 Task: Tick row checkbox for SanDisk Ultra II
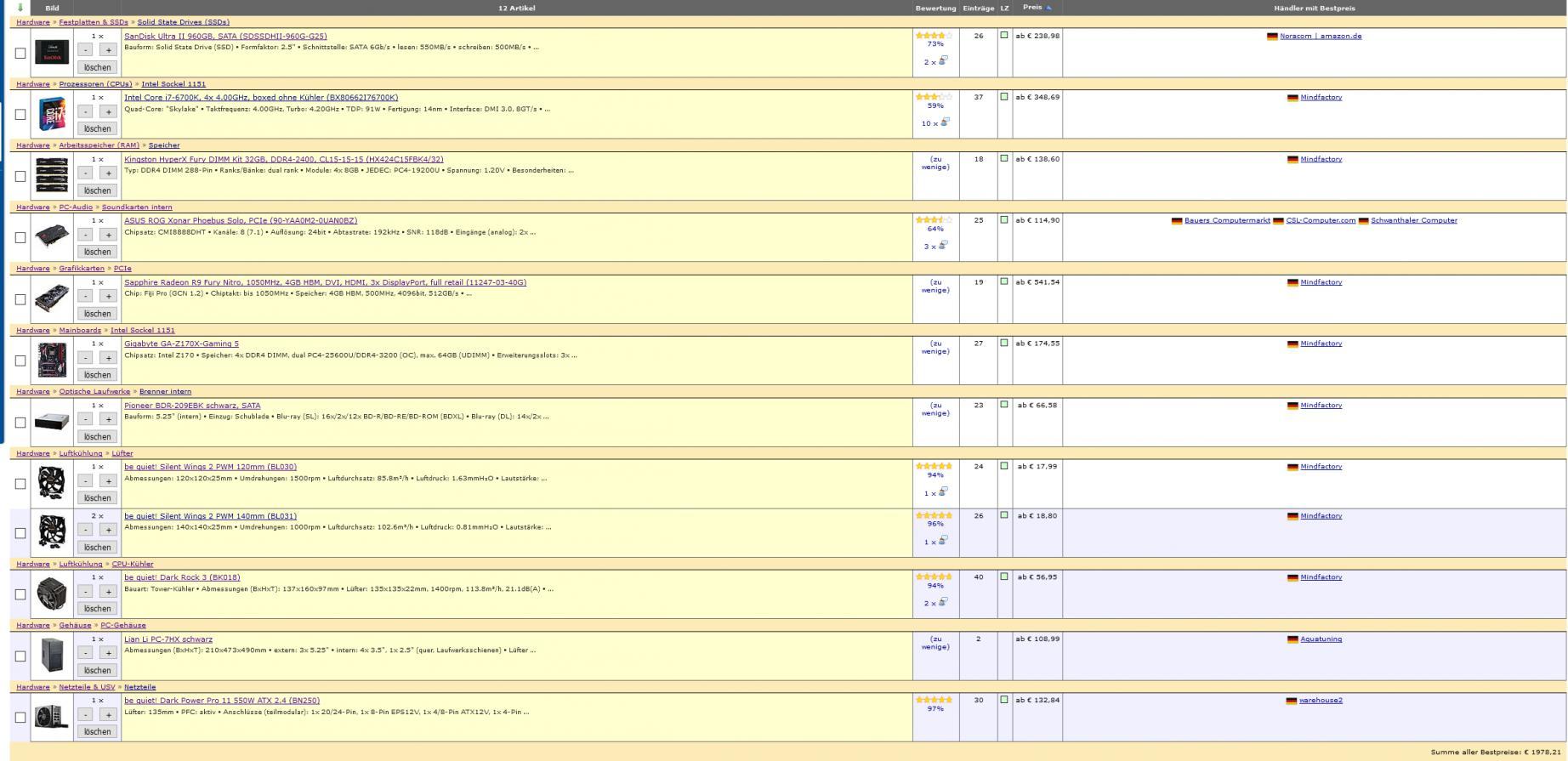20,53
